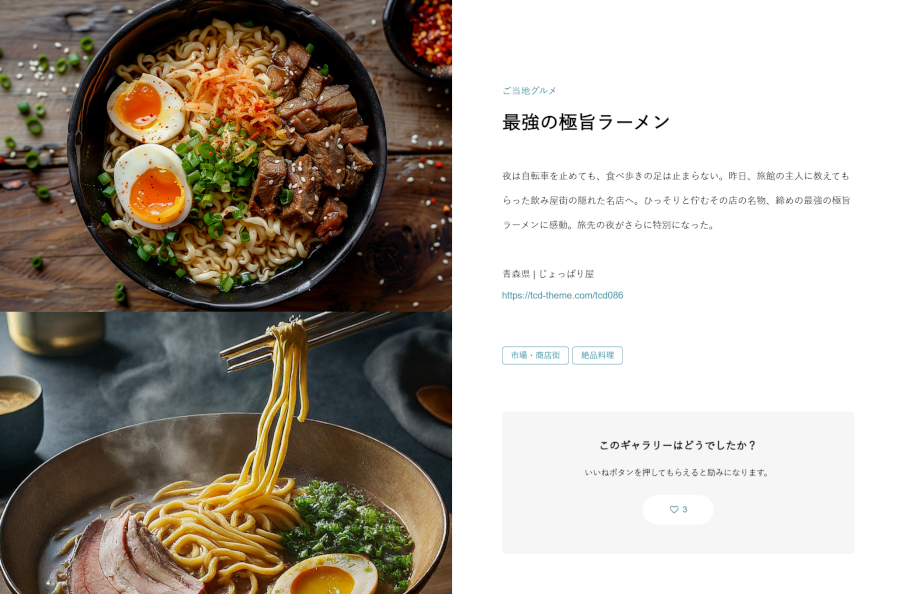Screen dimensions: 900x594
Task: Open the bottom ramen photo with steam
Action: [226, 453]
